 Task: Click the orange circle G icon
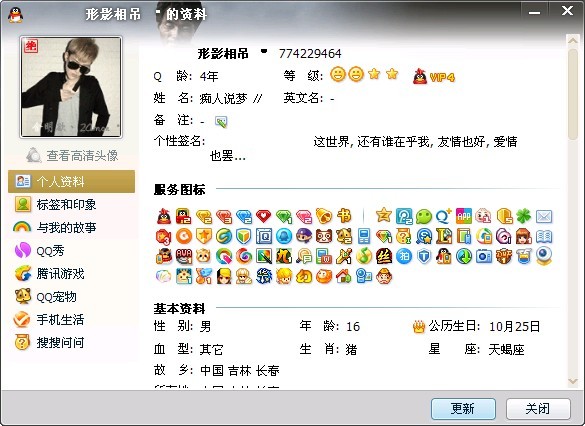pyautogui.click(x=184, y=236)
